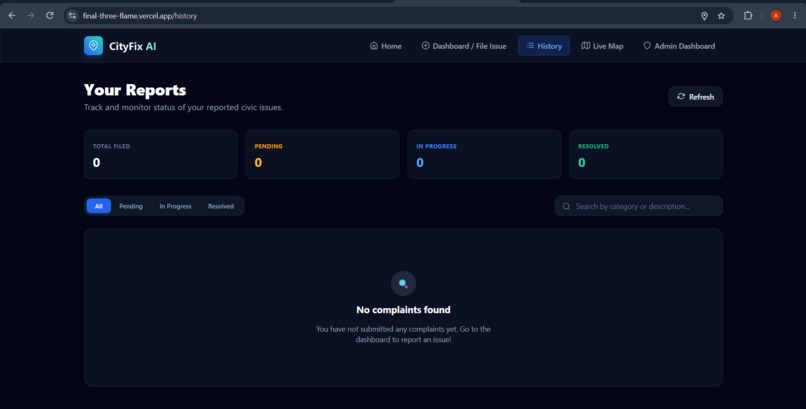
Task: Click the Resolved count card
Action: pos(646,154)
